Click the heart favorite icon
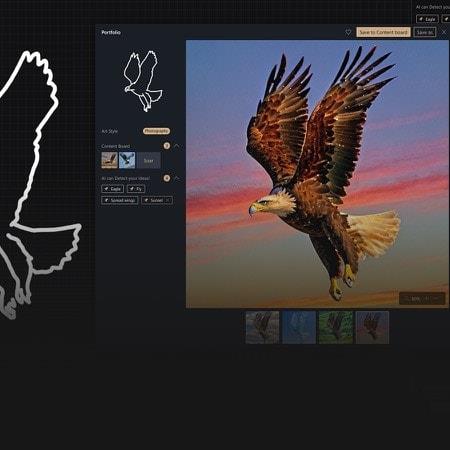 pos(348,32)
